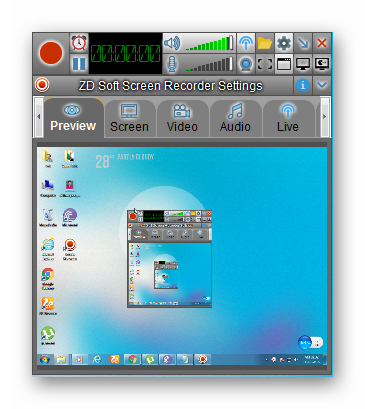The width and height of the screenshot is (365, 409).
Task: Click the nested recorder window in preview
Action: [x=169, y=258]
